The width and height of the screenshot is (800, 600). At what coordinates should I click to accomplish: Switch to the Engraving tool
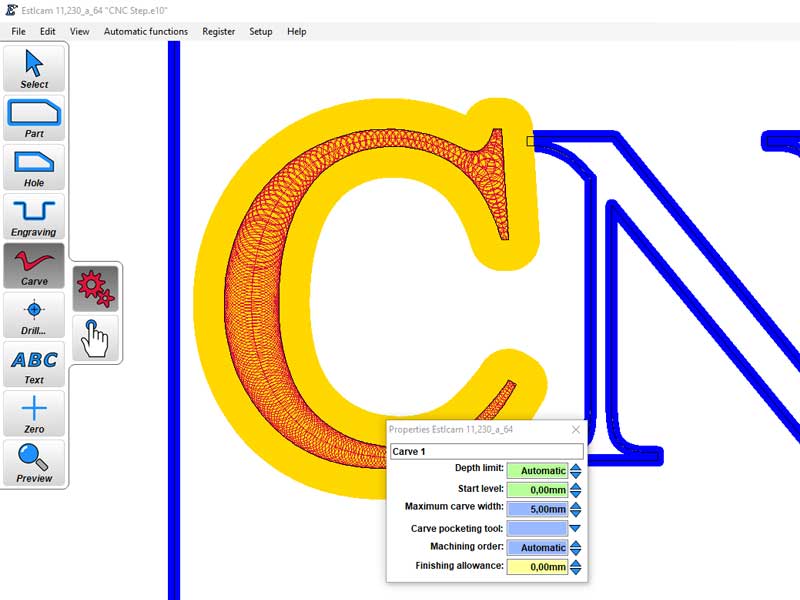point(34,216)
